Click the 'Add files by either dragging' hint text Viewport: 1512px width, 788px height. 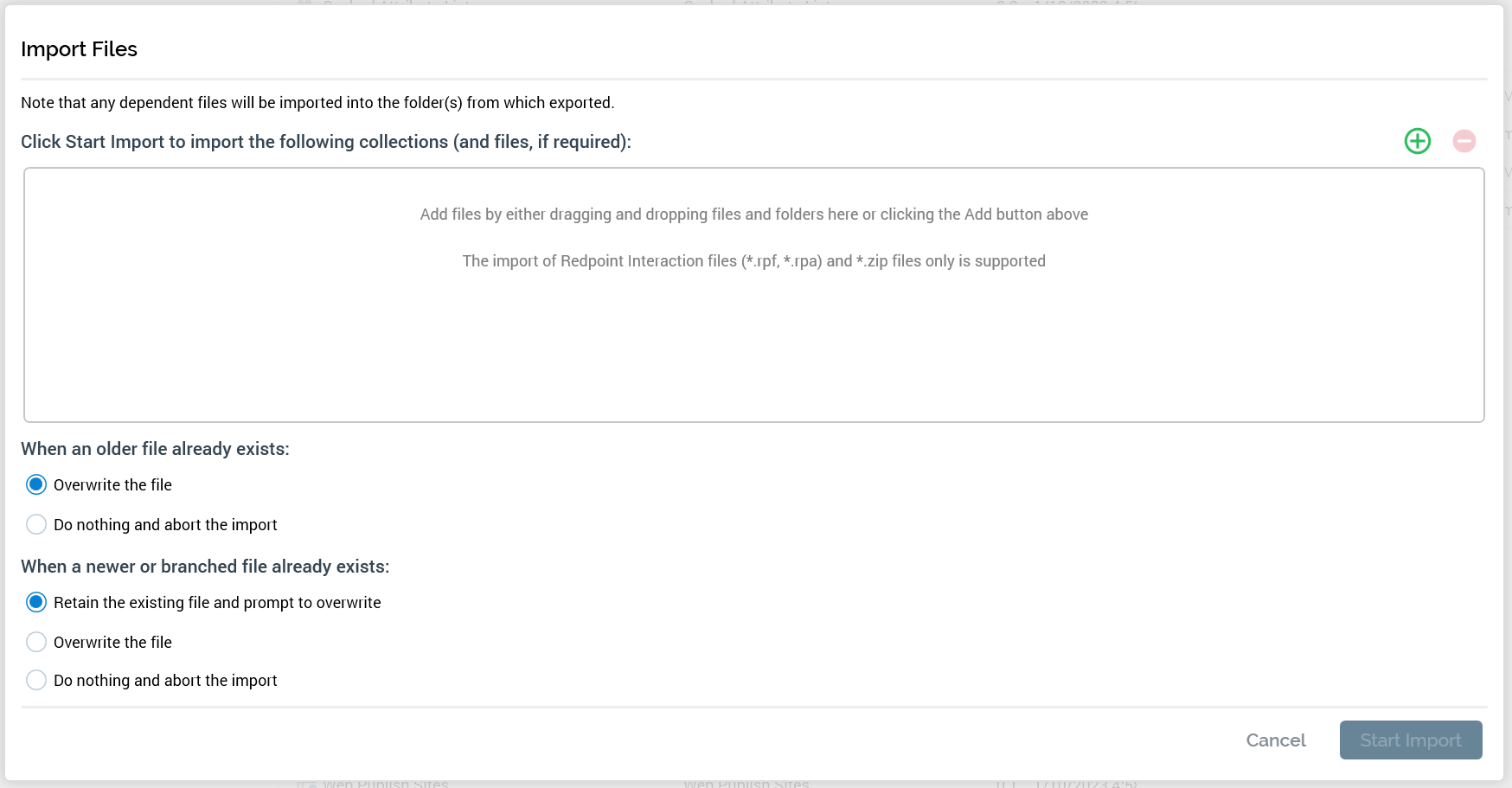click(x=753, y=215)
